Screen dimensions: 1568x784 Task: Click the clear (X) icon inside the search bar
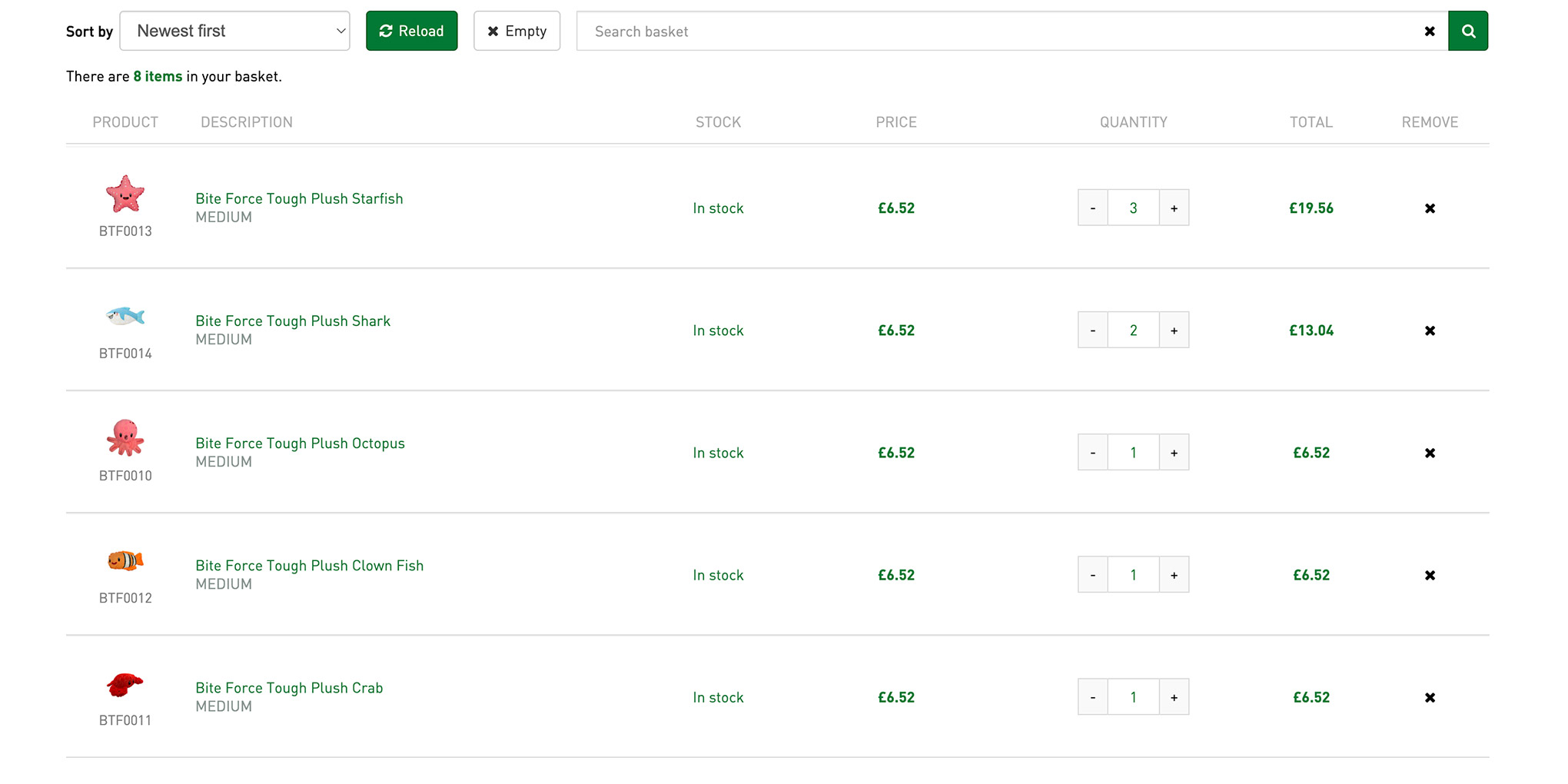click(1430, 31)
